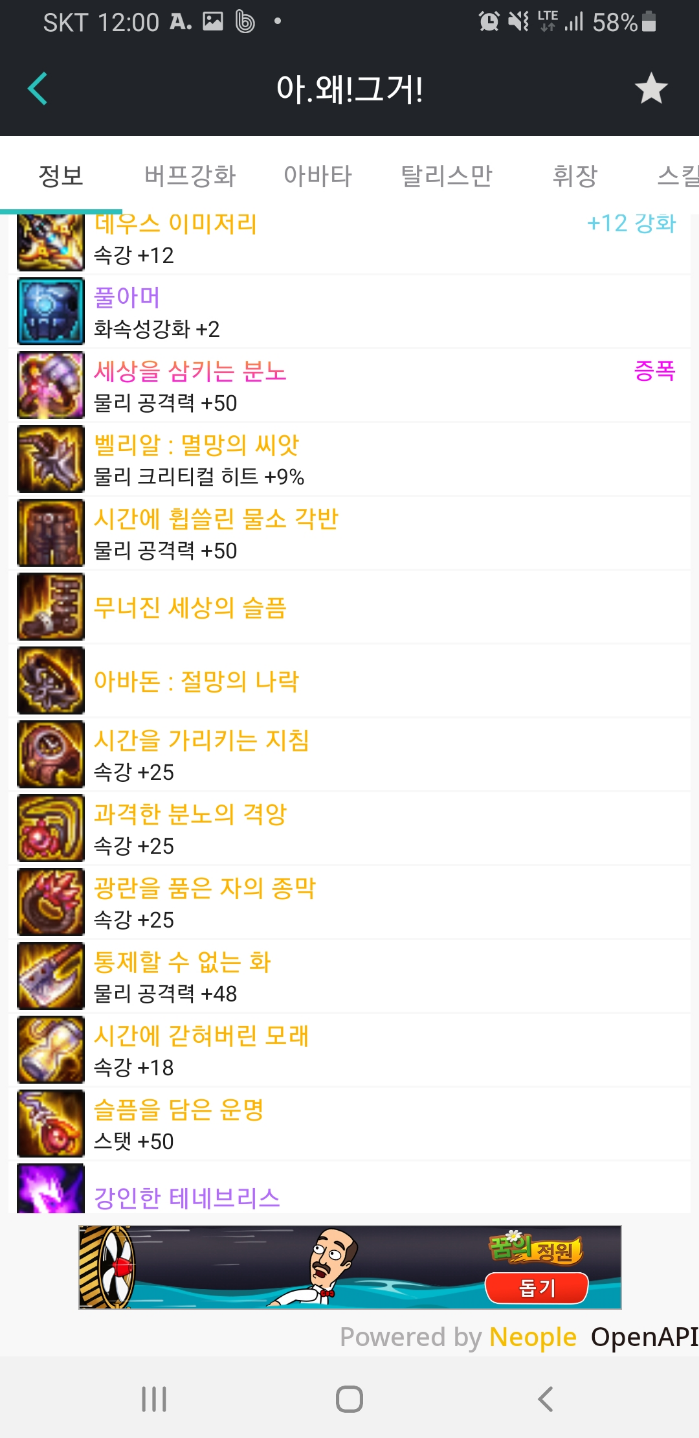Tap the back arrow in header
This screenshot has height=1438, width=699.
click(38, 89)
